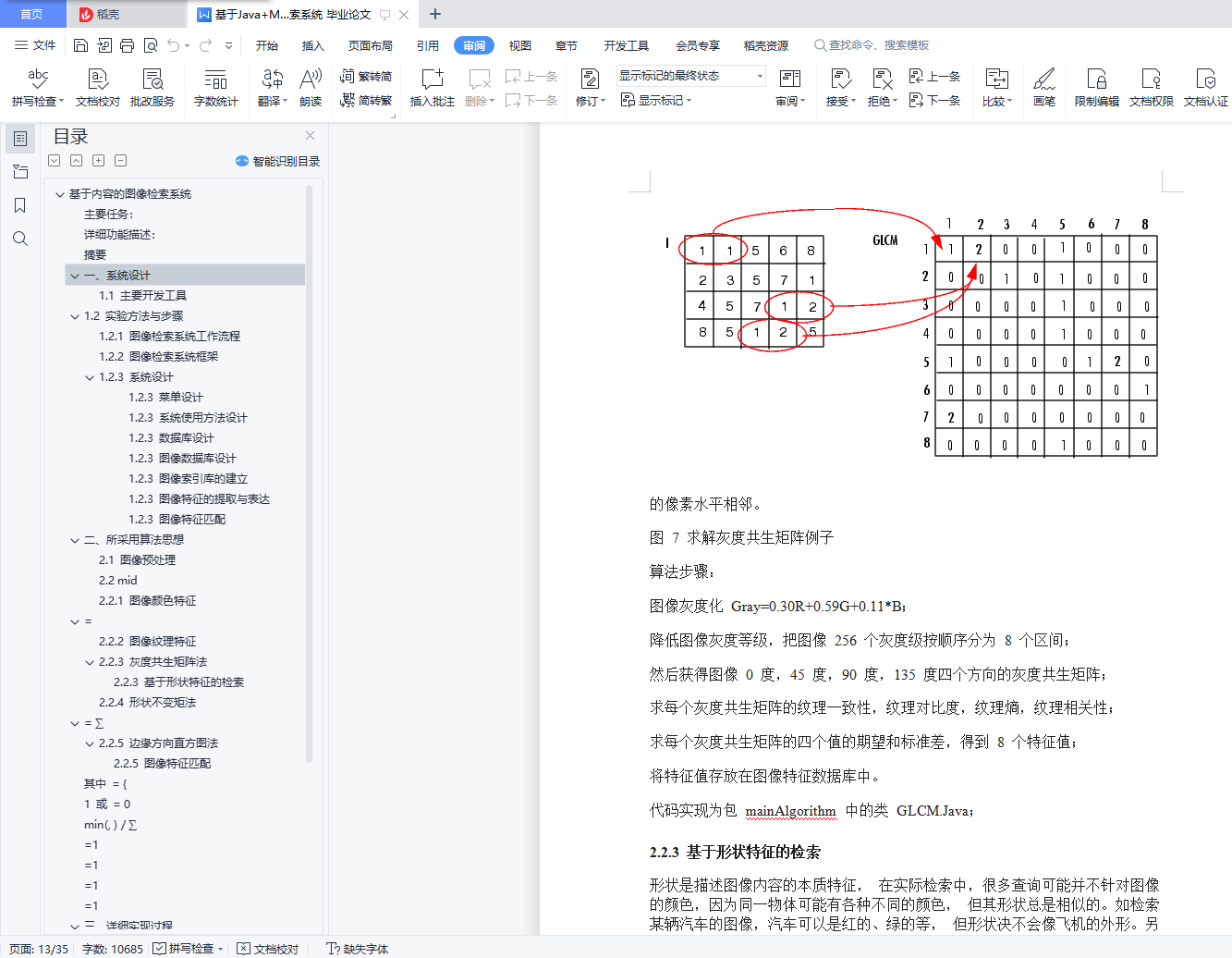Start 朗读 read aloud
The width and height of the screenshot is (1232, 958).
311,88
